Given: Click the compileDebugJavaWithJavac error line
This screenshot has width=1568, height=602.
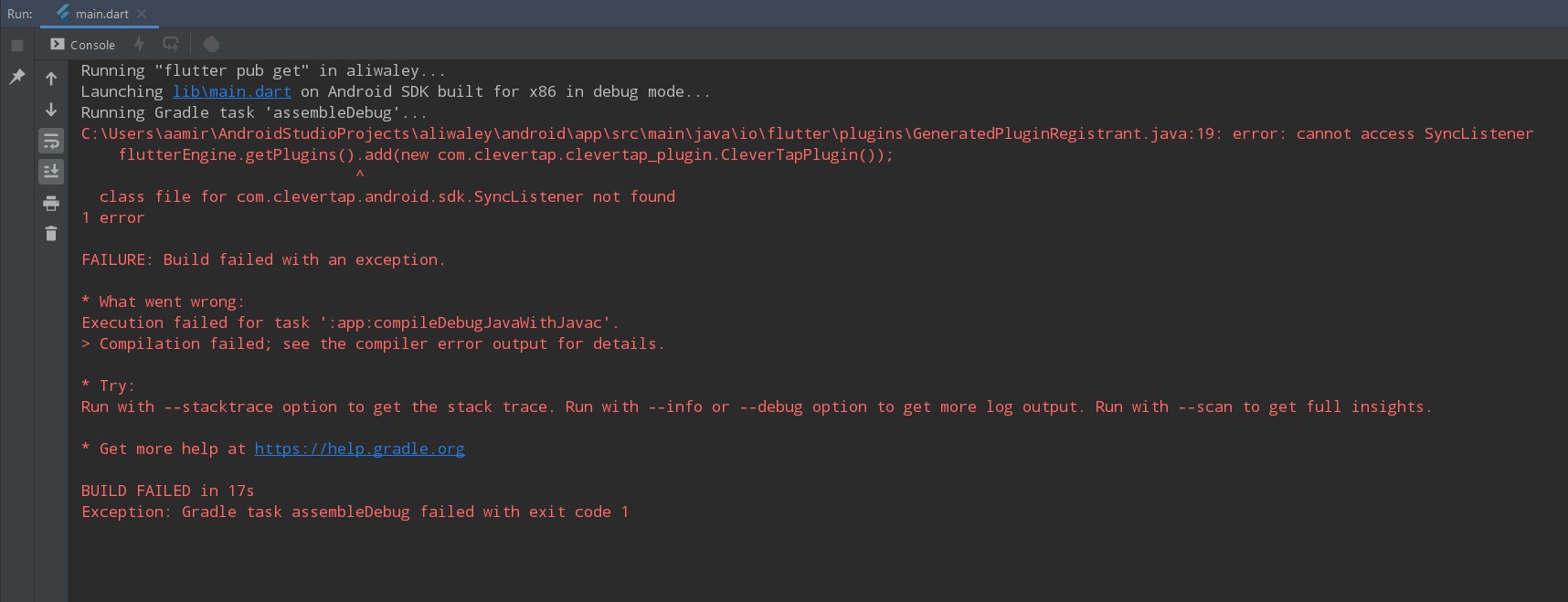Looking at the screenshot, I should 350,322.
